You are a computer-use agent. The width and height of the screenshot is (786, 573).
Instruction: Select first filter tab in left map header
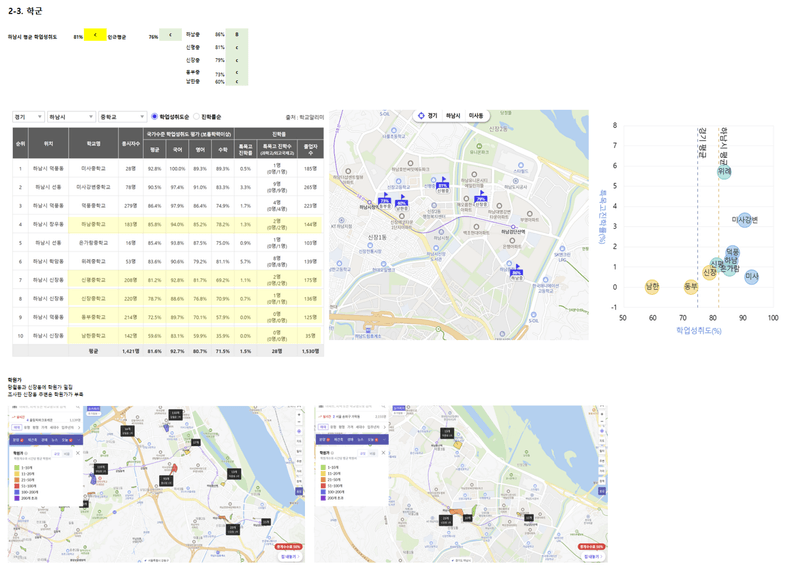17,427
